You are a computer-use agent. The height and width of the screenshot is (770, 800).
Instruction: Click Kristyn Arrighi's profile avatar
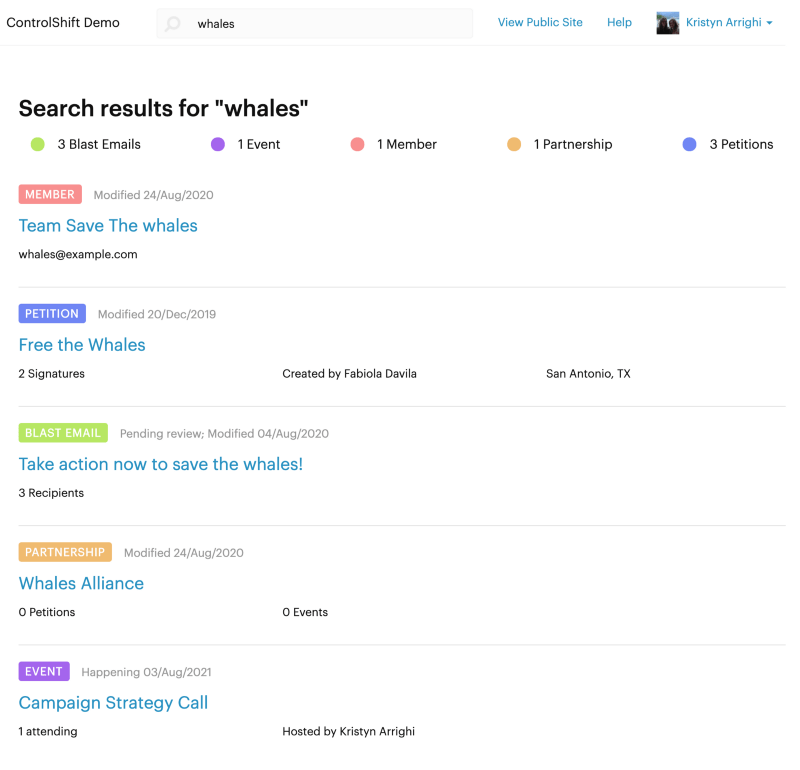(x=667, y=23)
